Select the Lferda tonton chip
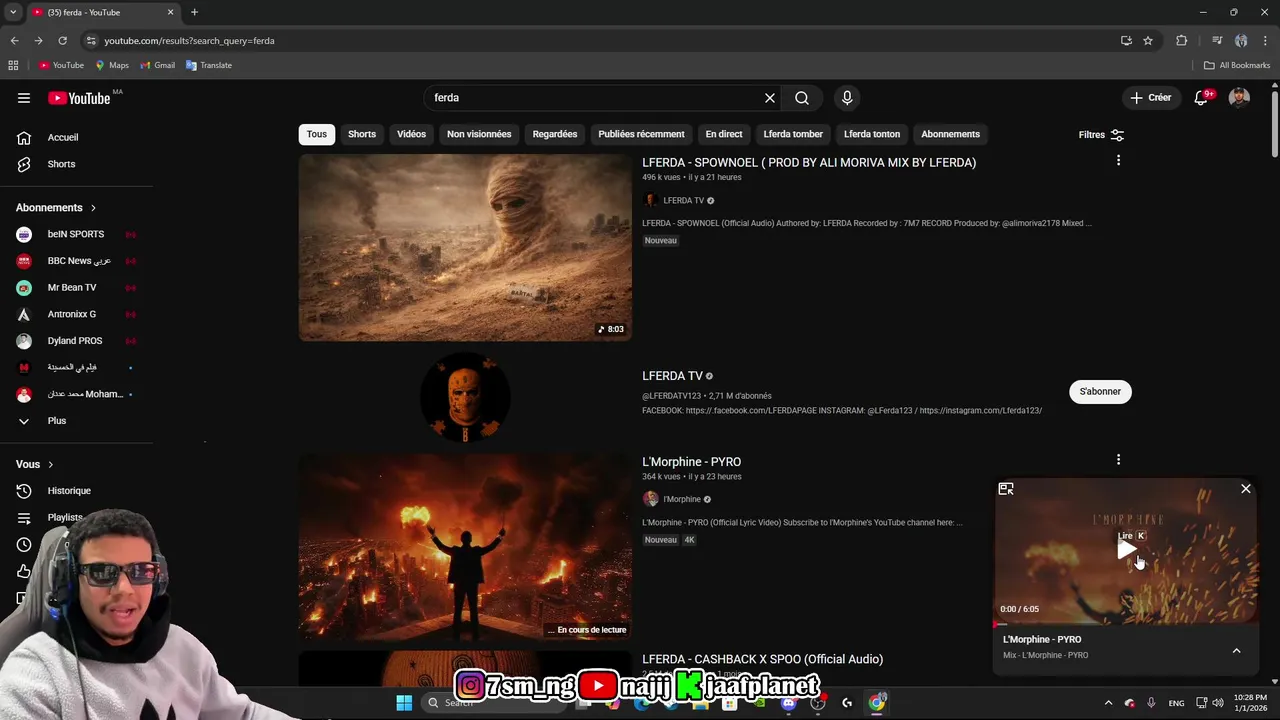 pyautogui.click(x=872, y=134)
